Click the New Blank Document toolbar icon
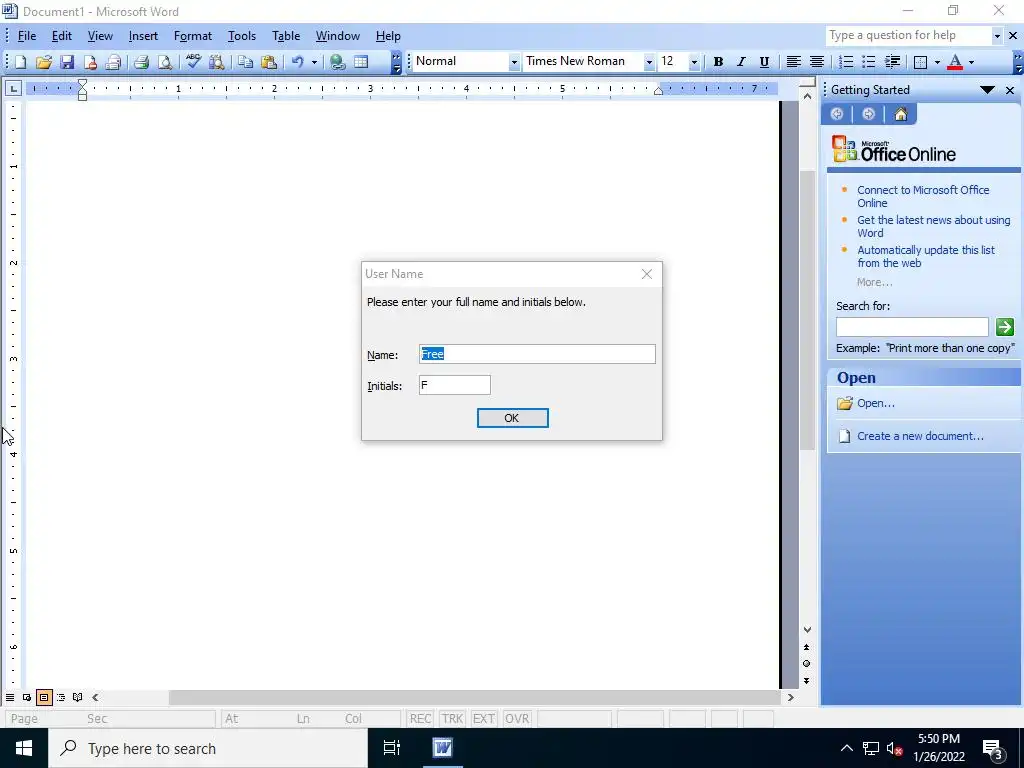The height and width of the screenshot is (768, 1024). (21, 62)
